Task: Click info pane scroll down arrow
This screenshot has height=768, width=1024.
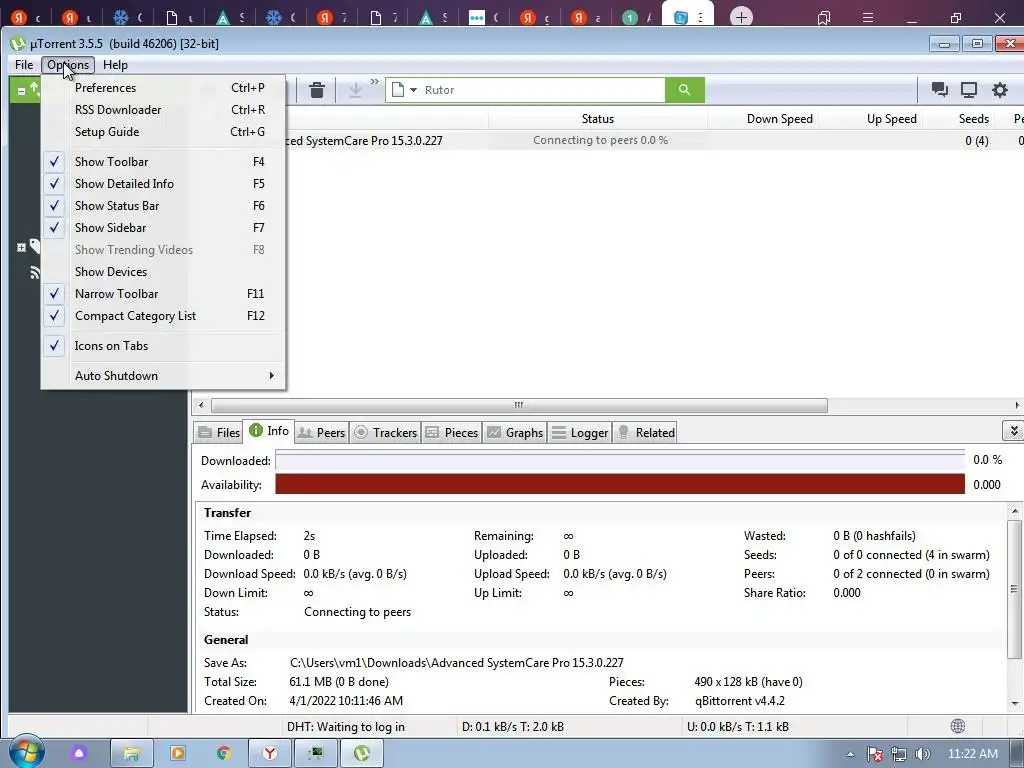Action: click(x=1014, y=703)
